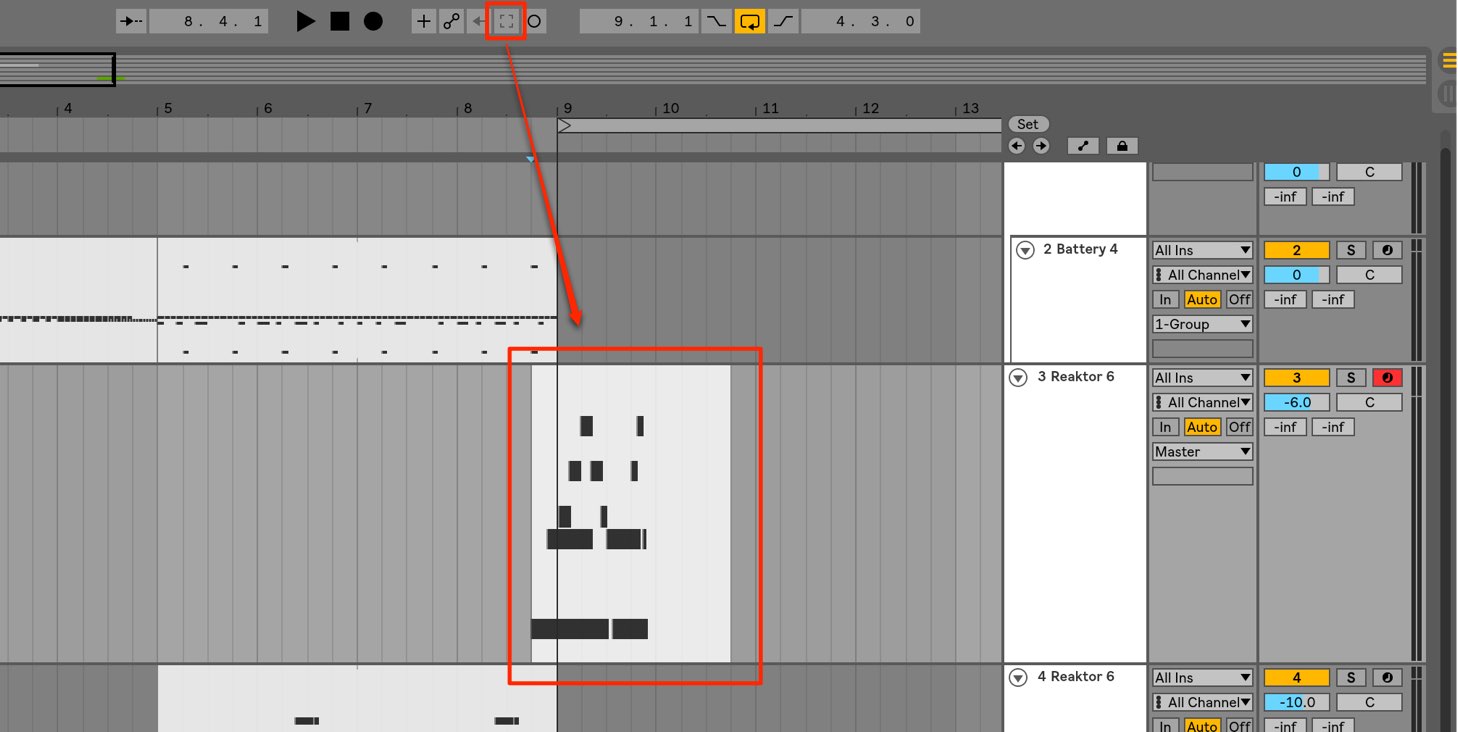Solo the Battery 4 track
Image resolution: width=1458 pixels, height=732 pixels.
point(1351,250)
